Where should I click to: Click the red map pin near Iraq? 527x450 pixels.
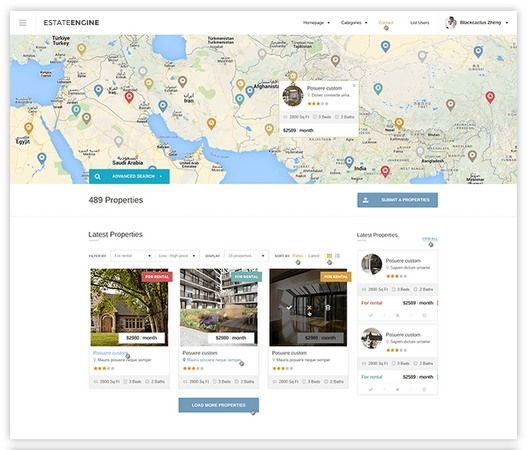click(129, 97)
